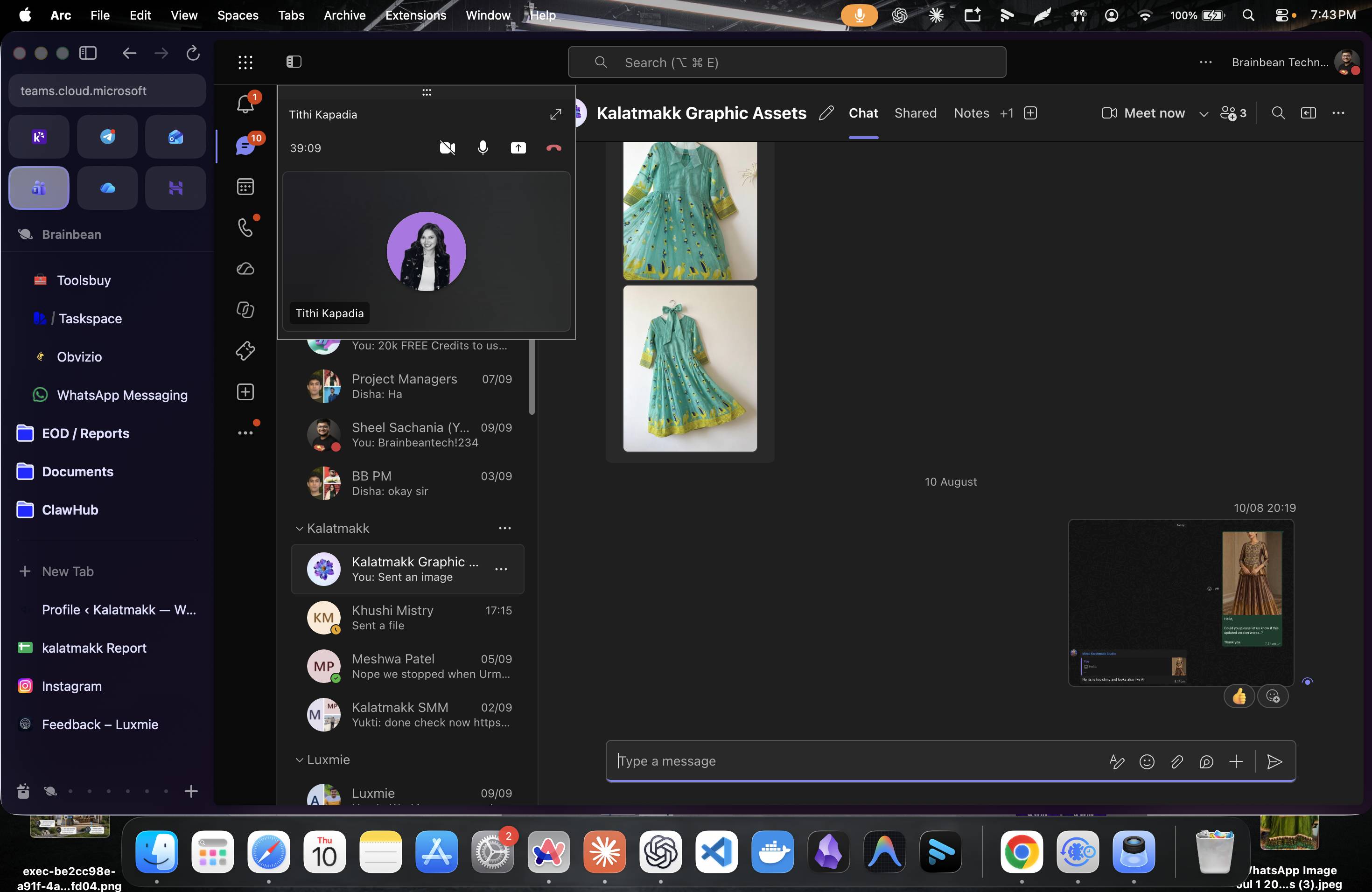Toggle the Teams chat list pane
The height and width of the screenshot is (892, 1372).
click(294, 62)
